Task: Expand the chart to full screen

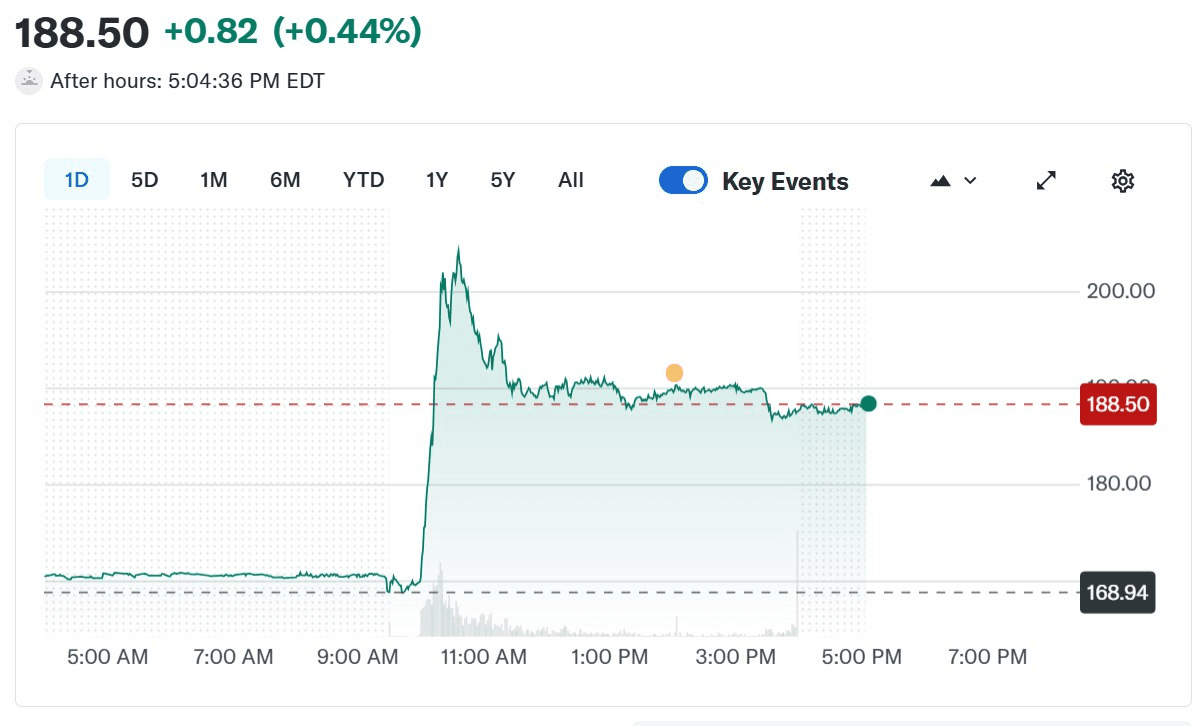Action: 1046,181
